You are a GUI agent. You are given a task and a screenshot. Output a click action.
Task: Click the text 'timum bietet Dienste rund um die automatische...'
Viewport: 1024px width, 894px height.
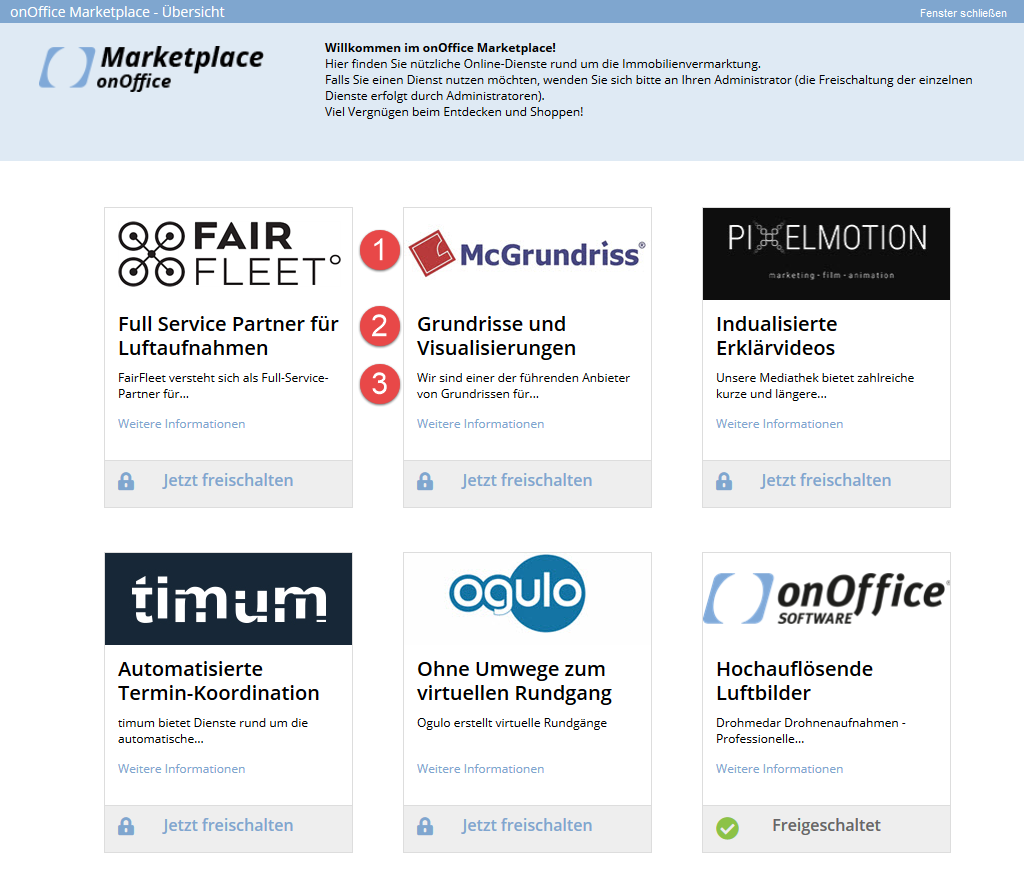[213, 731]
